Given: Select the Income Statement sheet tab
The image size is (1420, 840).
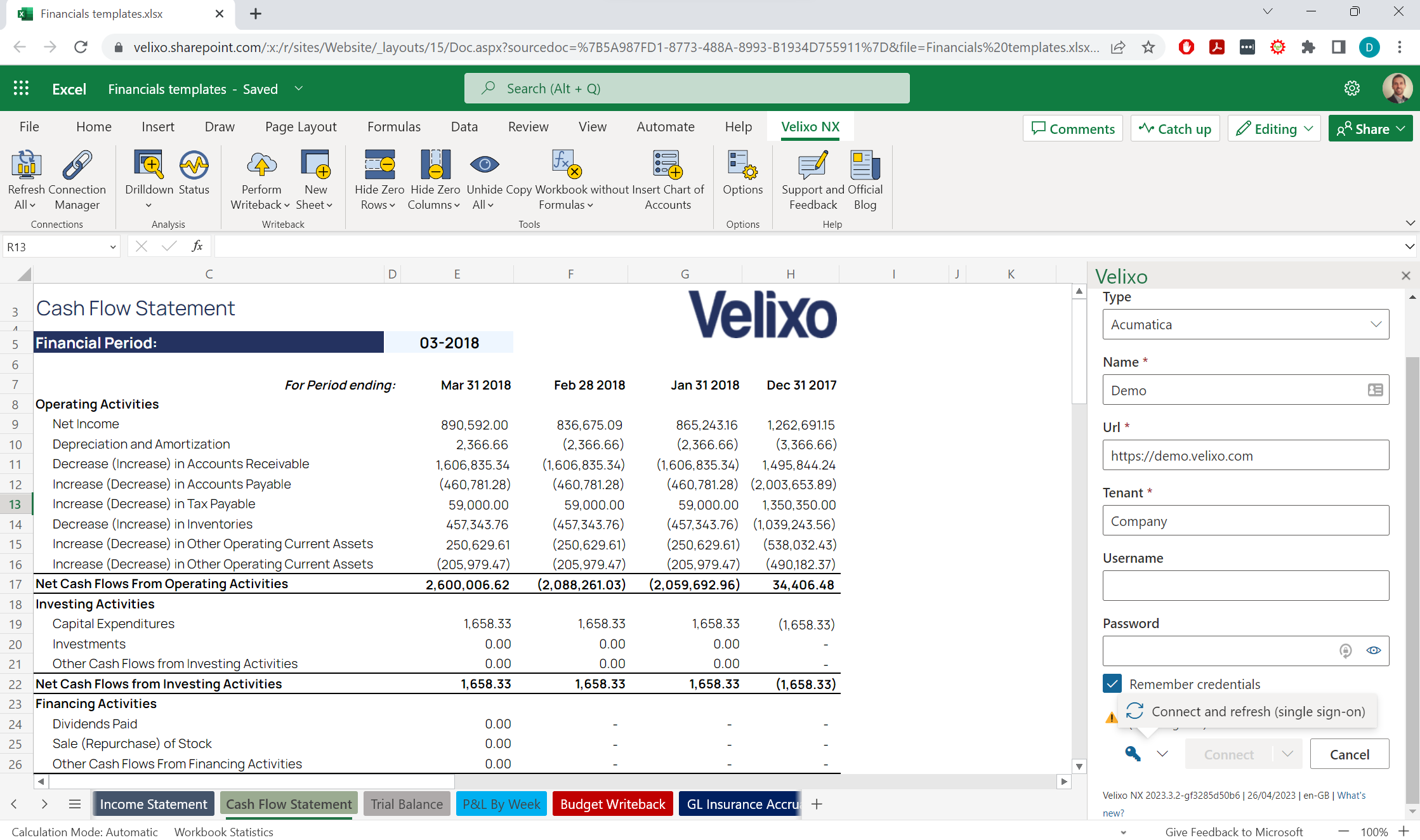Looking at the screenshot, I should 153,804.
